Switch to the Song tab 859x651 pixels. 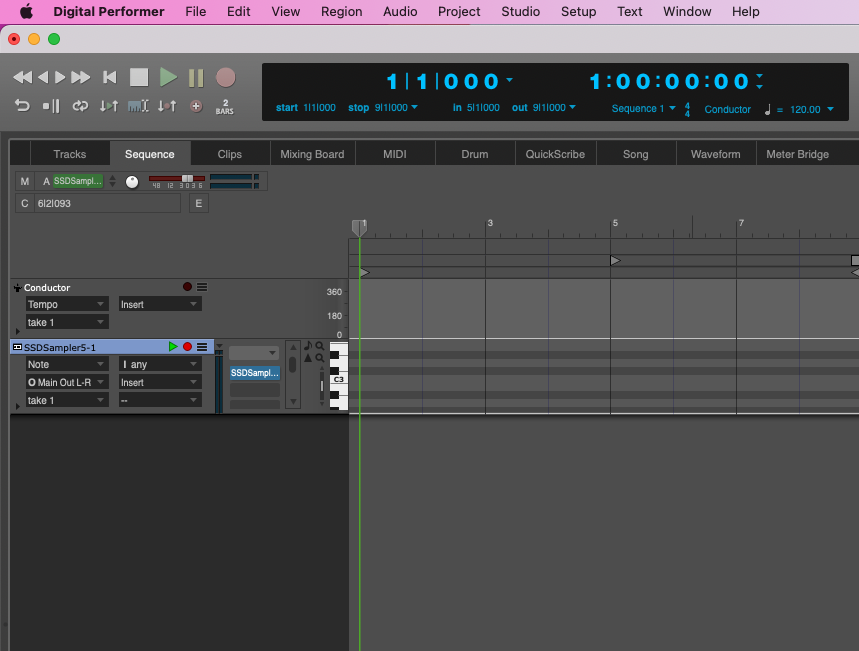point(635,154)
